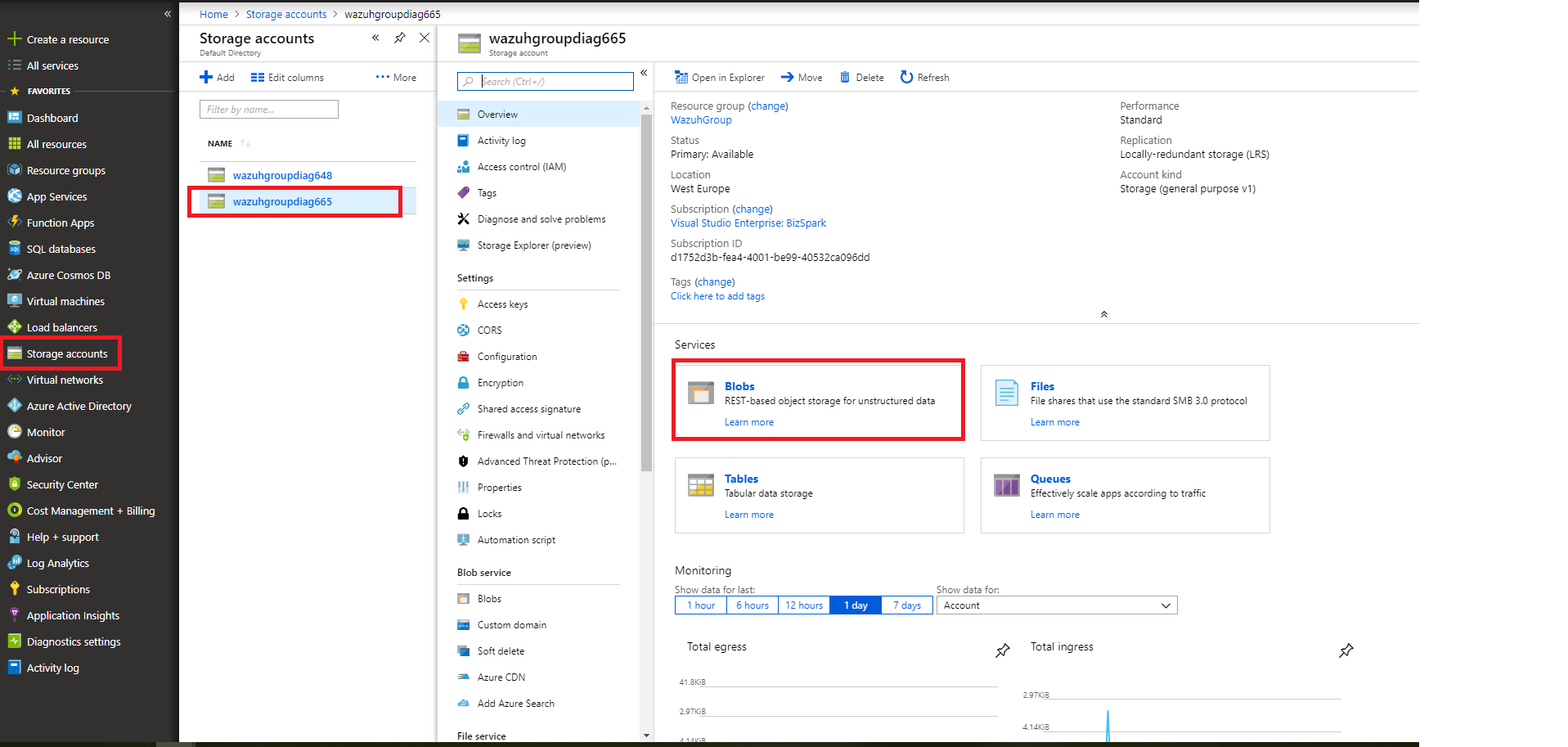Open the Blobs service tile

point(819,401)
